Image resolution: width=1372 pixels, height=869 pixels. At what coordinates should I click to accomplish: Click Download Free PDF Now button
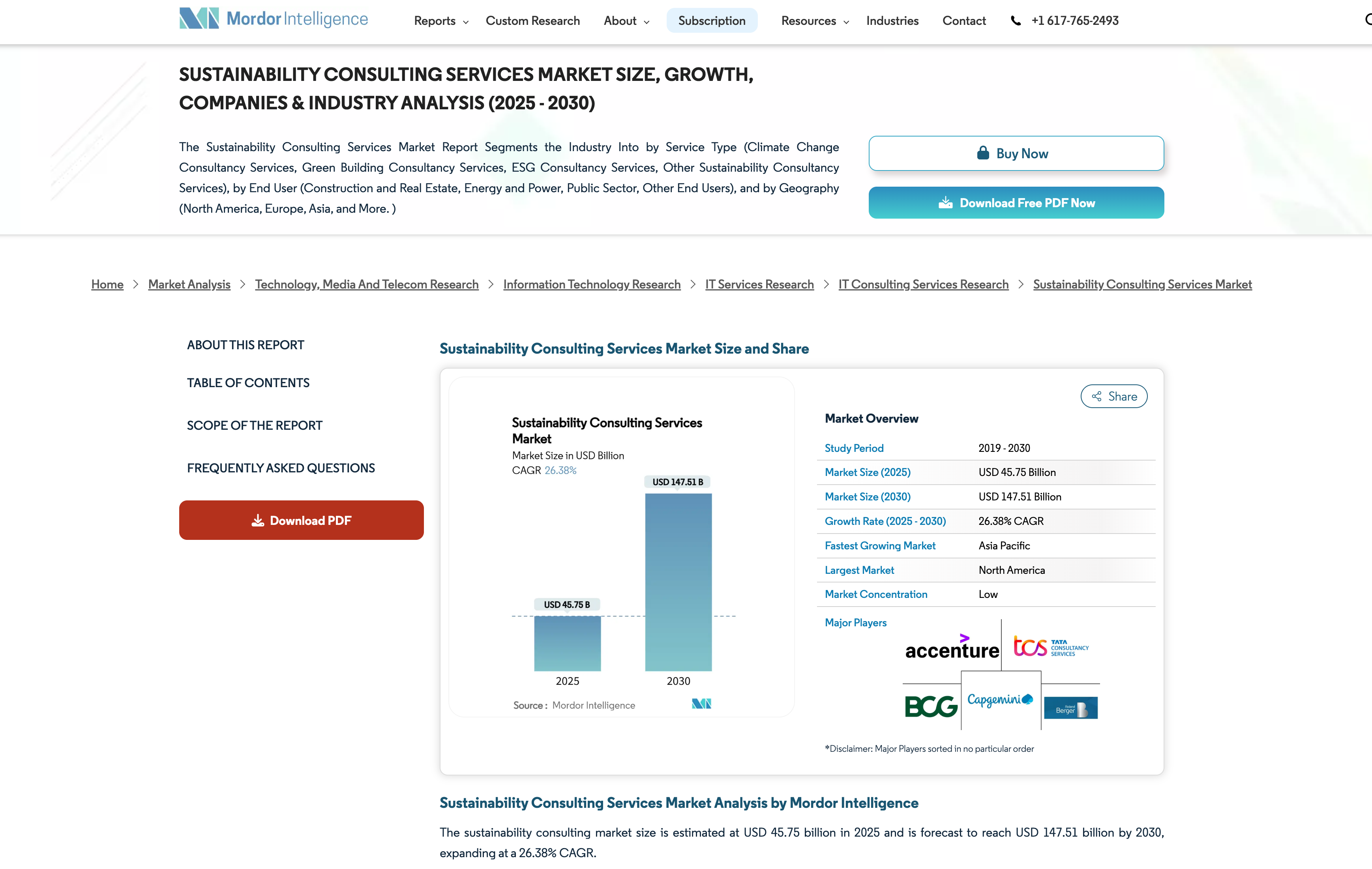pos(1015,203)
